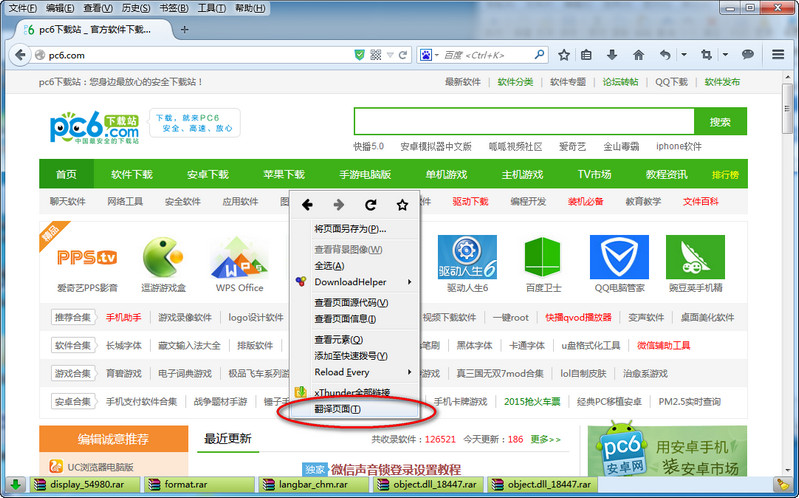Viewport: 799px width, 498px height.
Task: Select the pc6下载站 browser tab
Action: tap(93, 30)
